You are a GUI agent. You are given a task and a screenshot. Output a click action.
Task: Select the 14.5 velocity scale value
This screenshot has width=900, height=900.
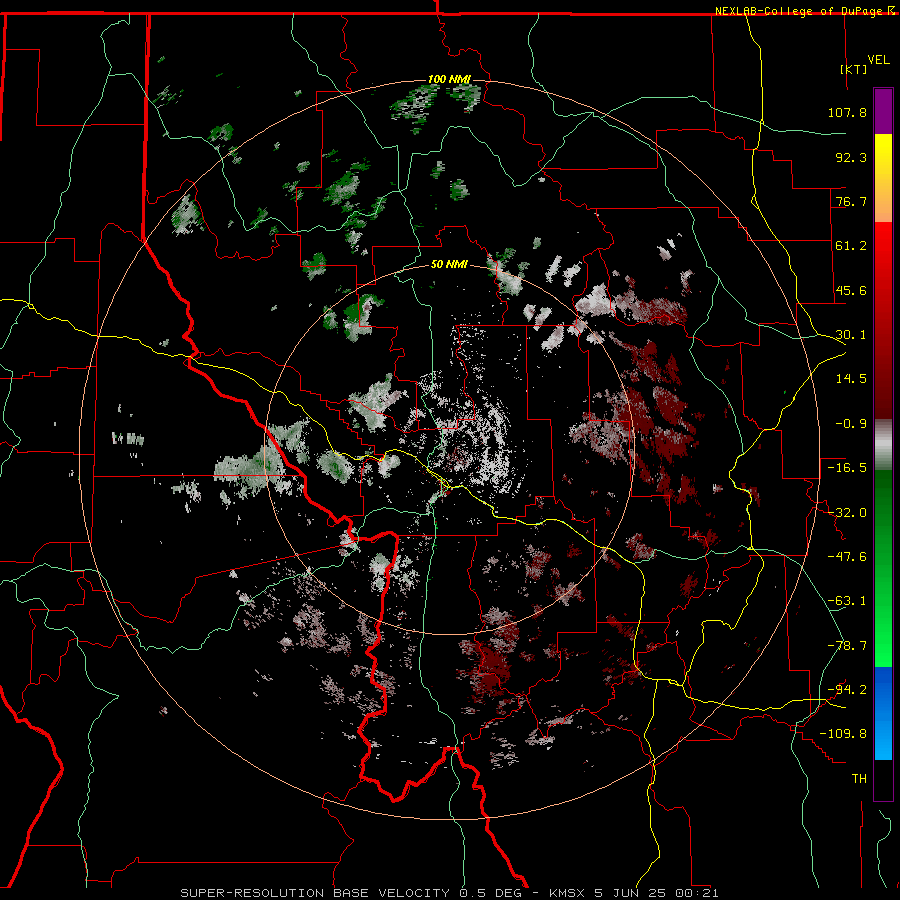(x=851, y=379)
